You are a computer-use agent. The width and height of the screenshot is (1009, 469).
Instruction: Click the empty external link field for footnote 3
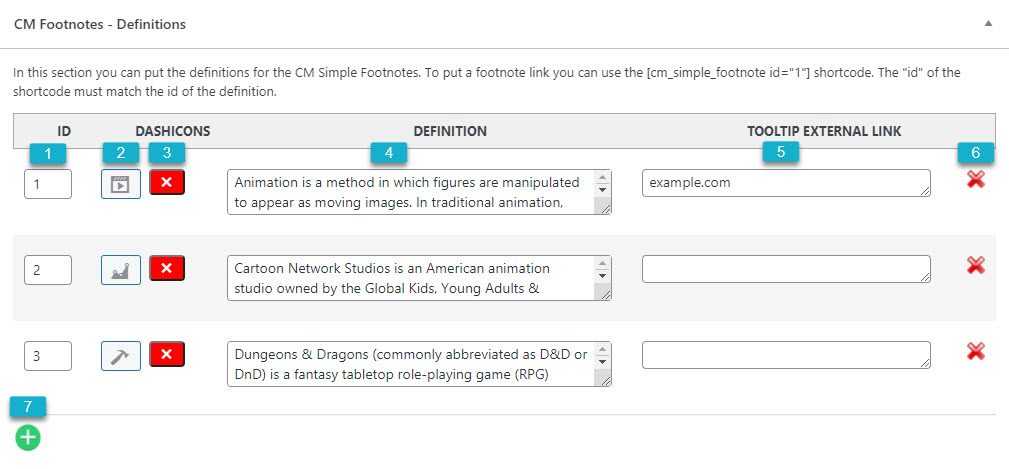pos(786,354)
